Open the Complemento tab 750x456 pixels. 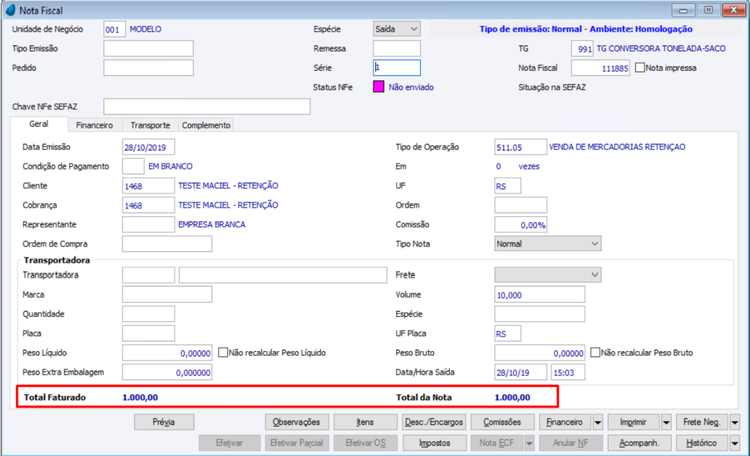[206, 125]
